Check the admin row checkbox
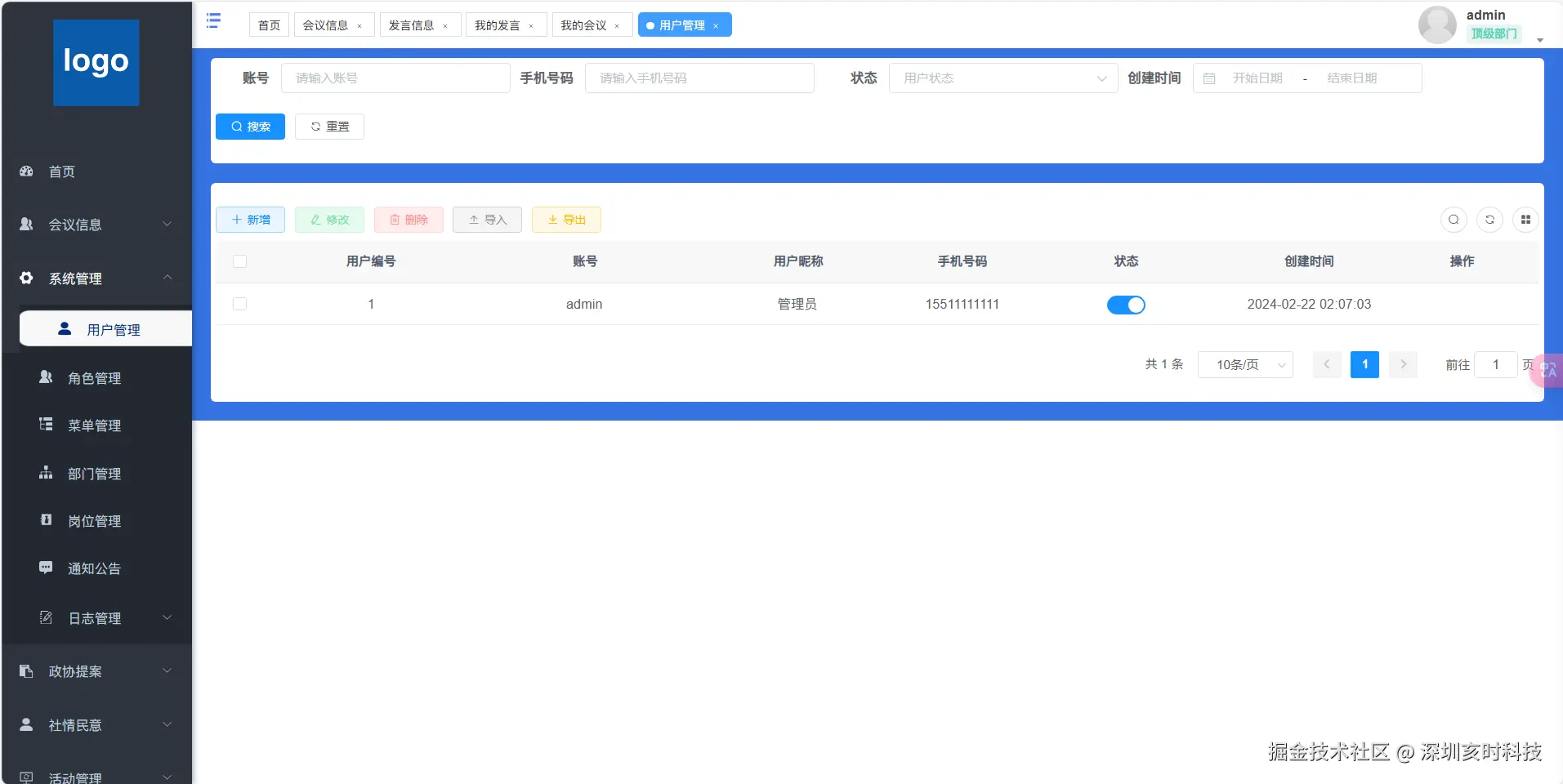The image size is (1563, 784). coord(239,304)
